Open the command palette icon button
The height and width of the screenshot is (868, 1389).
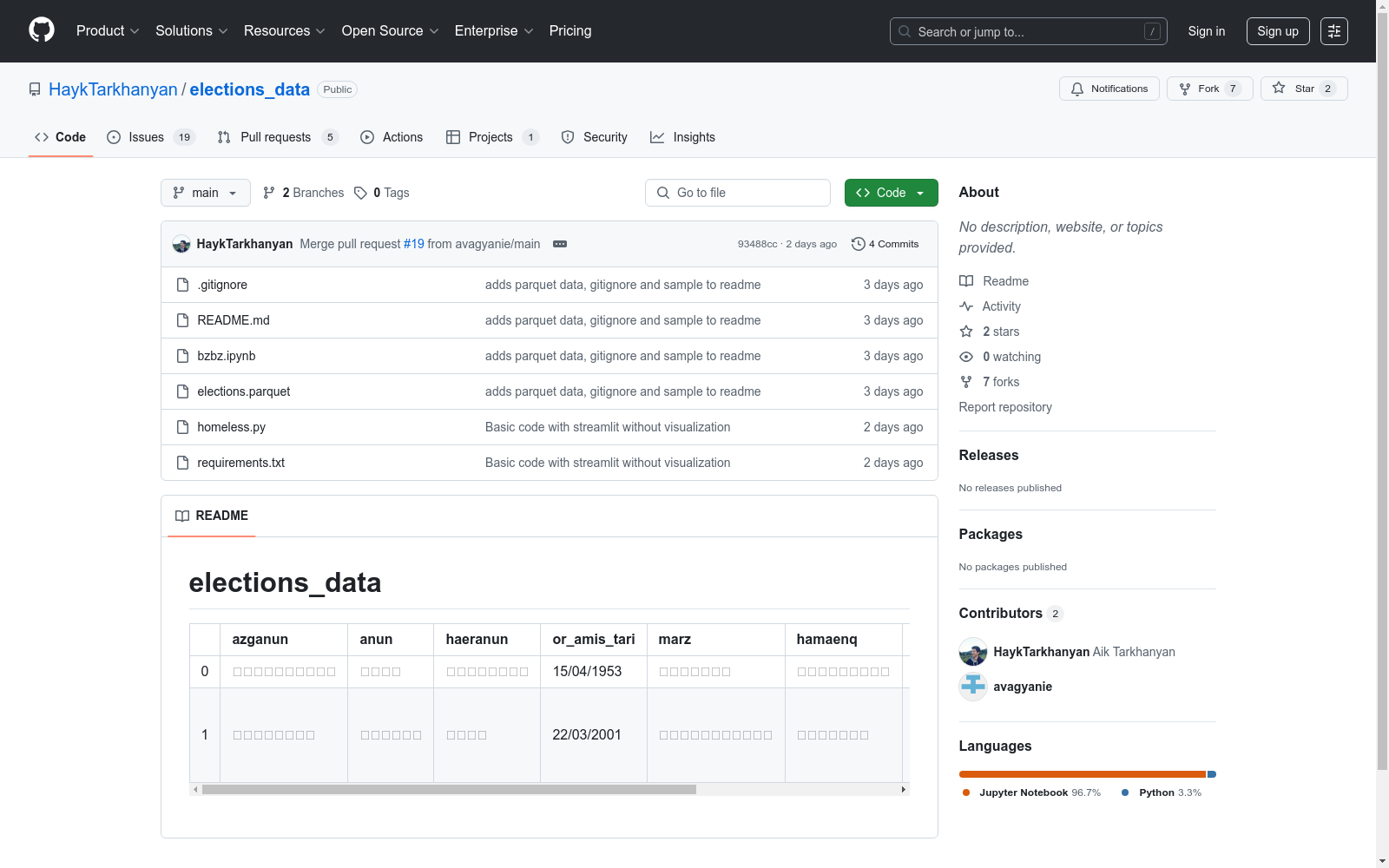tap(1333, 31)
